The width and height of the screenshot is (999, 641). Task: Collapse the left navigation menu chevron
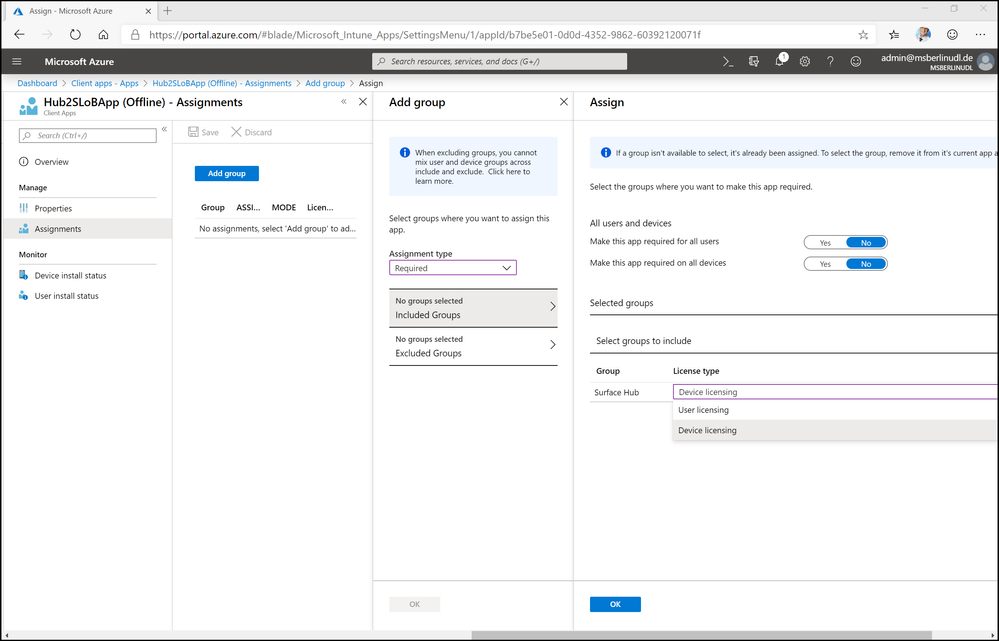coord(164,129)
